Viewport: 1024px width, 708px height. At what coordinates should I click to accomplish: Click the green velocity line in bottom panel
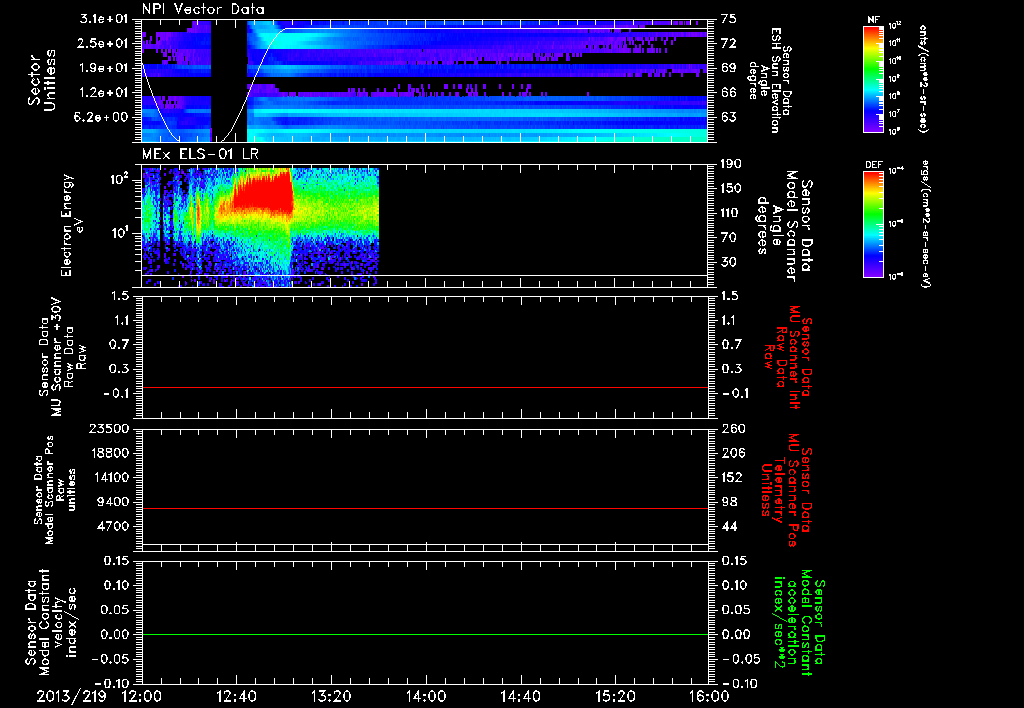click(x=425, y=634)
